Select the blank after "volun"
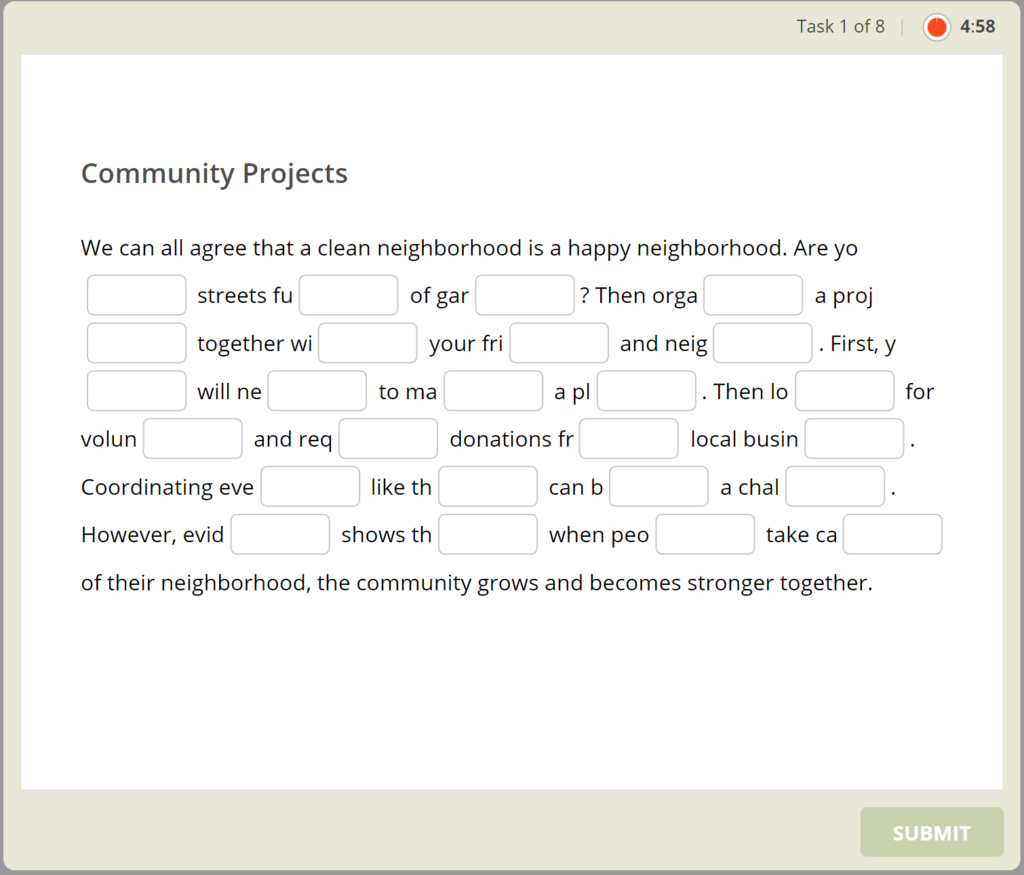Viewport: 1024px width, 875px height. pos(193,439)
